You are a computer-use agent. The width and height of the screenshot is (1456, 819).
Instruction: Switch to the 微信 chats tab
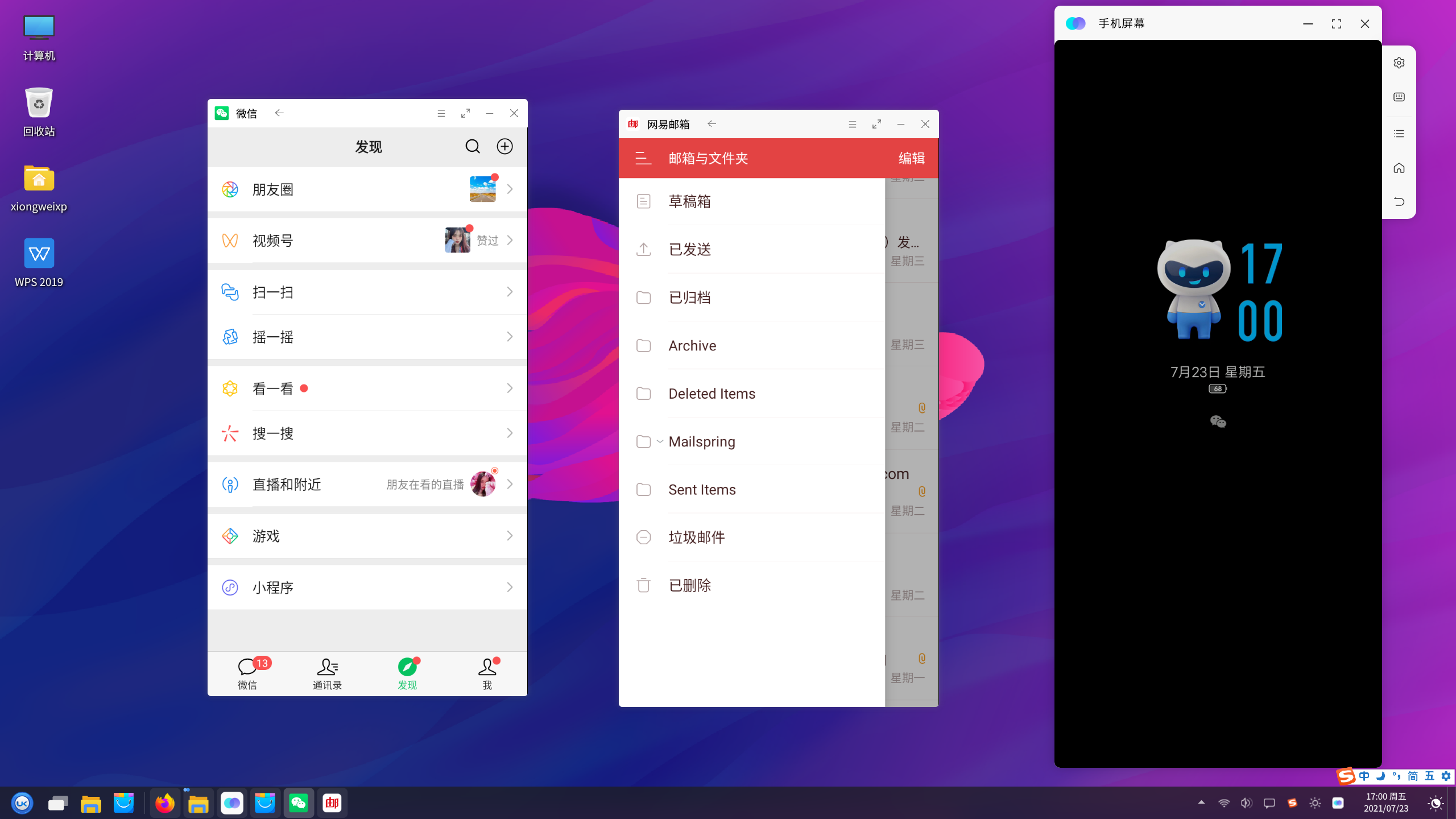(x=247, y=673)
